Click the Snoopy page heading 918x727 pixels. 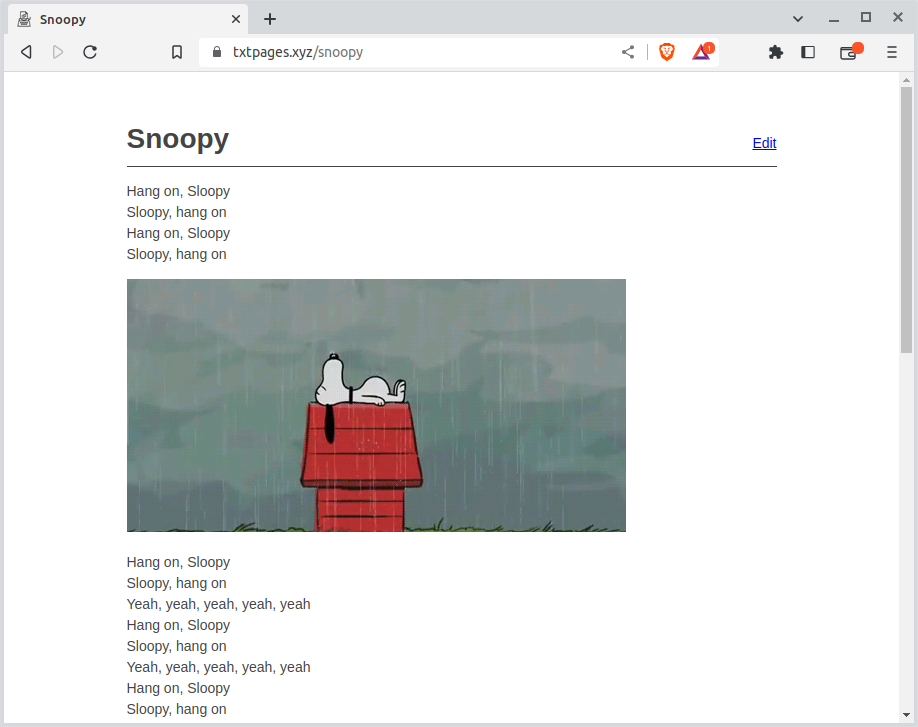[x=177, y=139]
